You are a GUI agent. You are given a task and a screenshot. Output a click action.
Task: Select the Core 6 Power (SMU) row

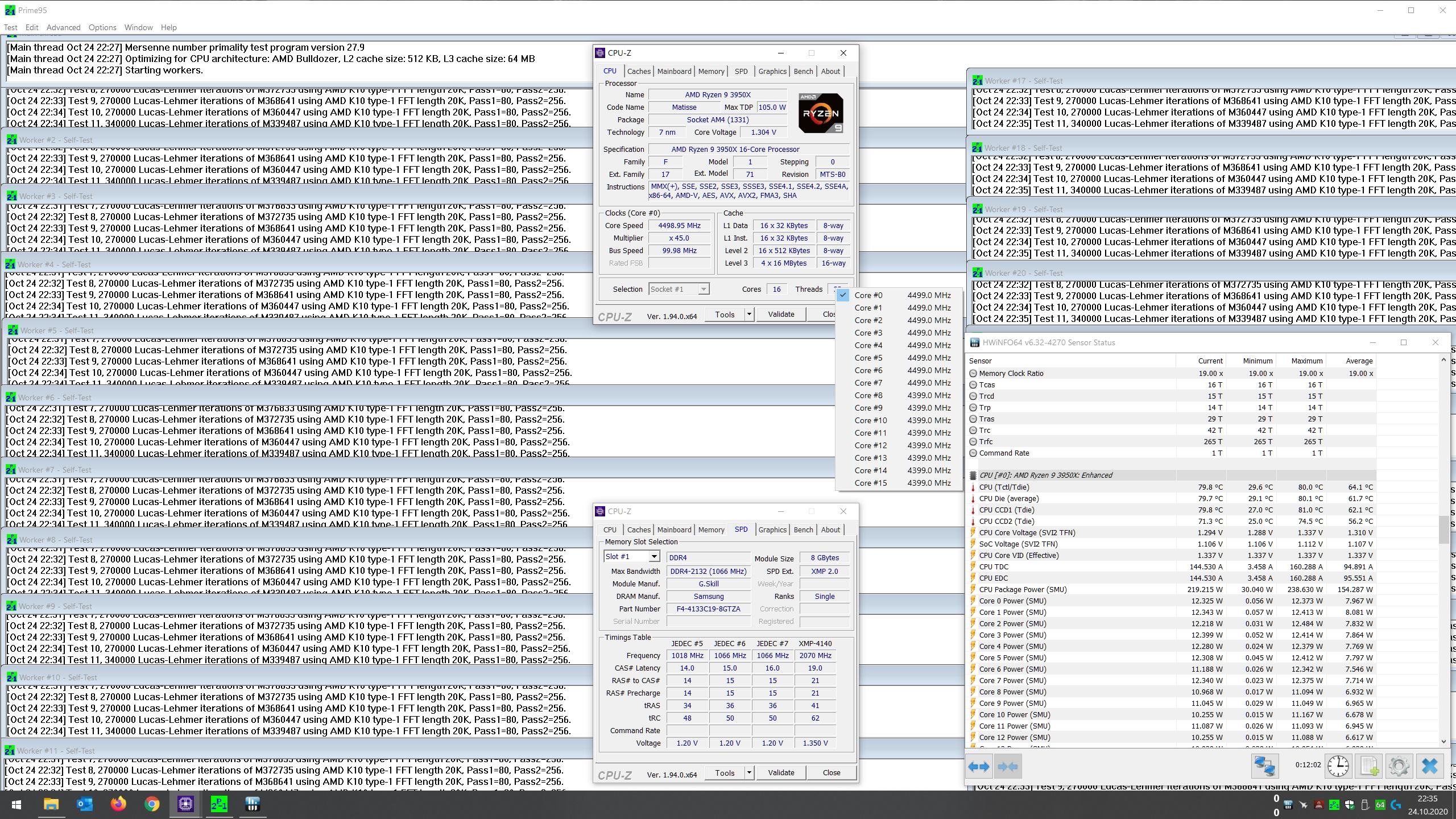click(1172, 669)
